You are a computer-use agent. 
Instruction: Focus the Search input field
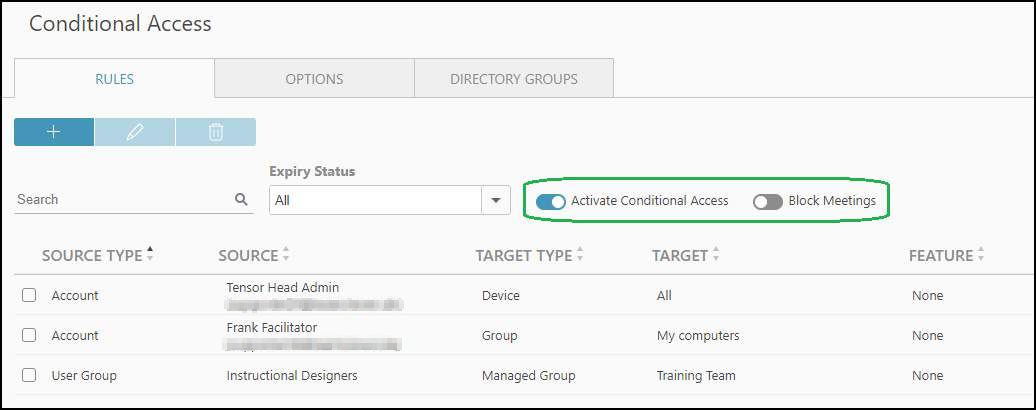(124, 199)
